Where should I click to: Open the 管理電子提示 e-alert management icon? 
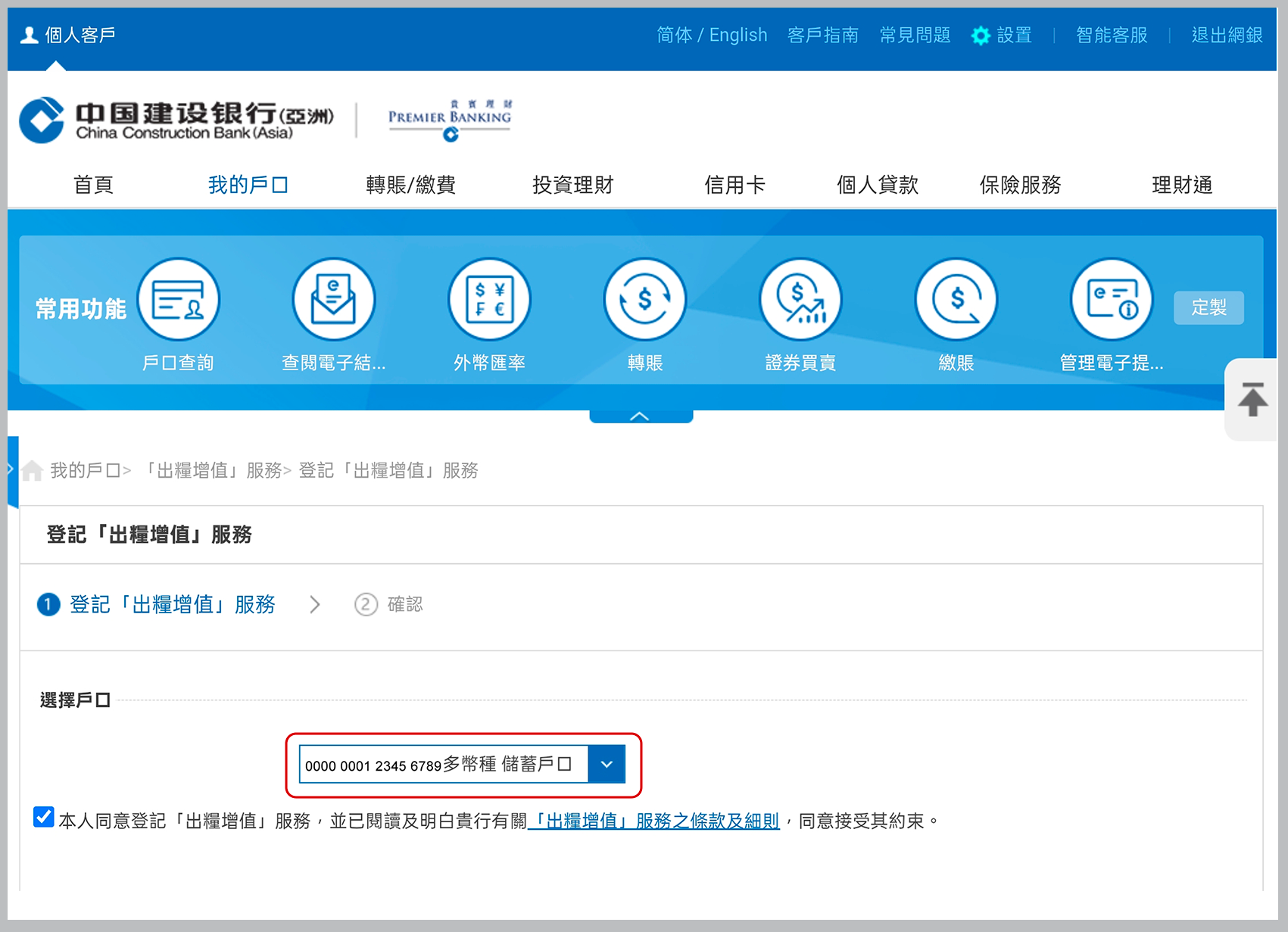(1111, 300)
